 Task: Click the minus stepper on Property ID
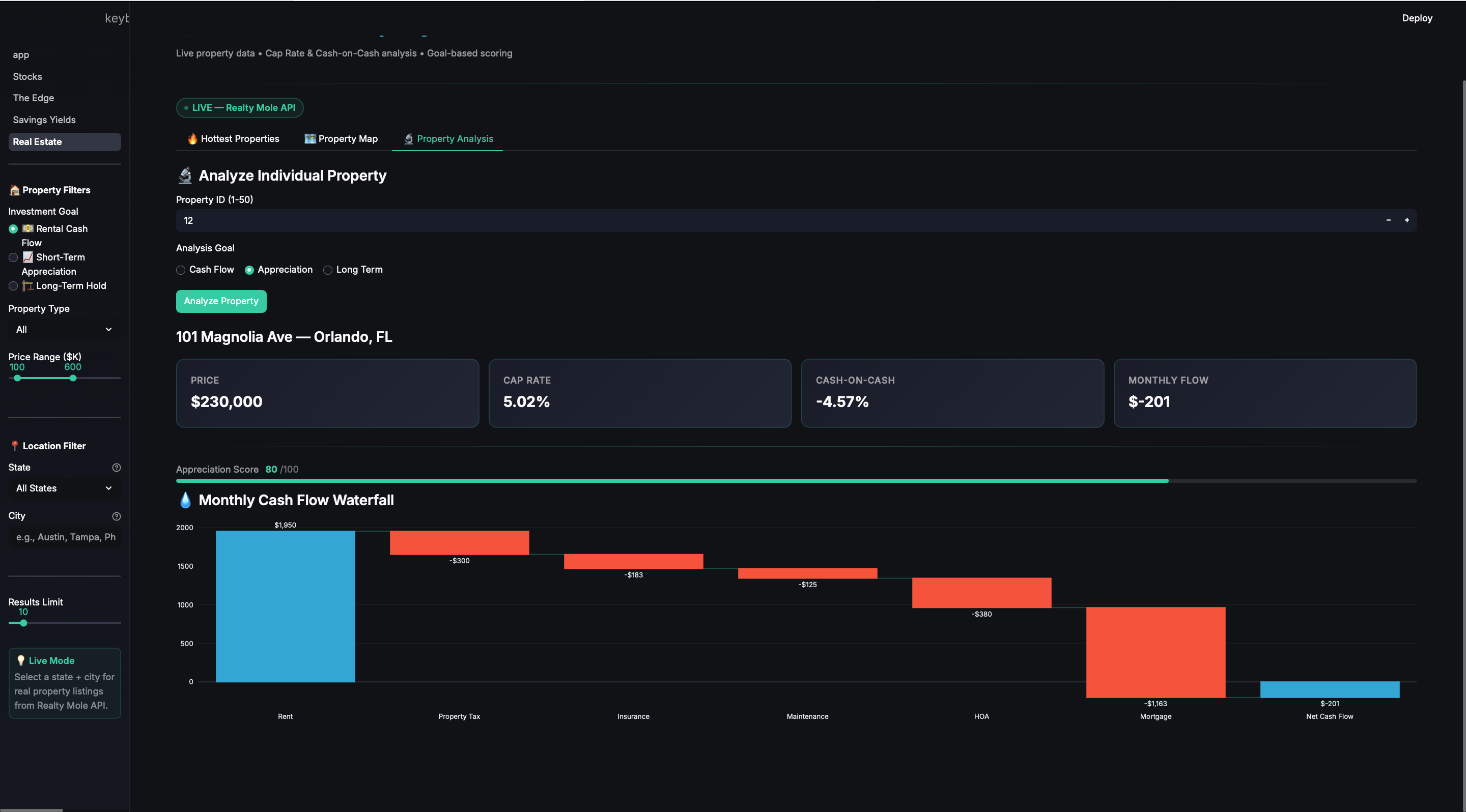click(1388, 220)
